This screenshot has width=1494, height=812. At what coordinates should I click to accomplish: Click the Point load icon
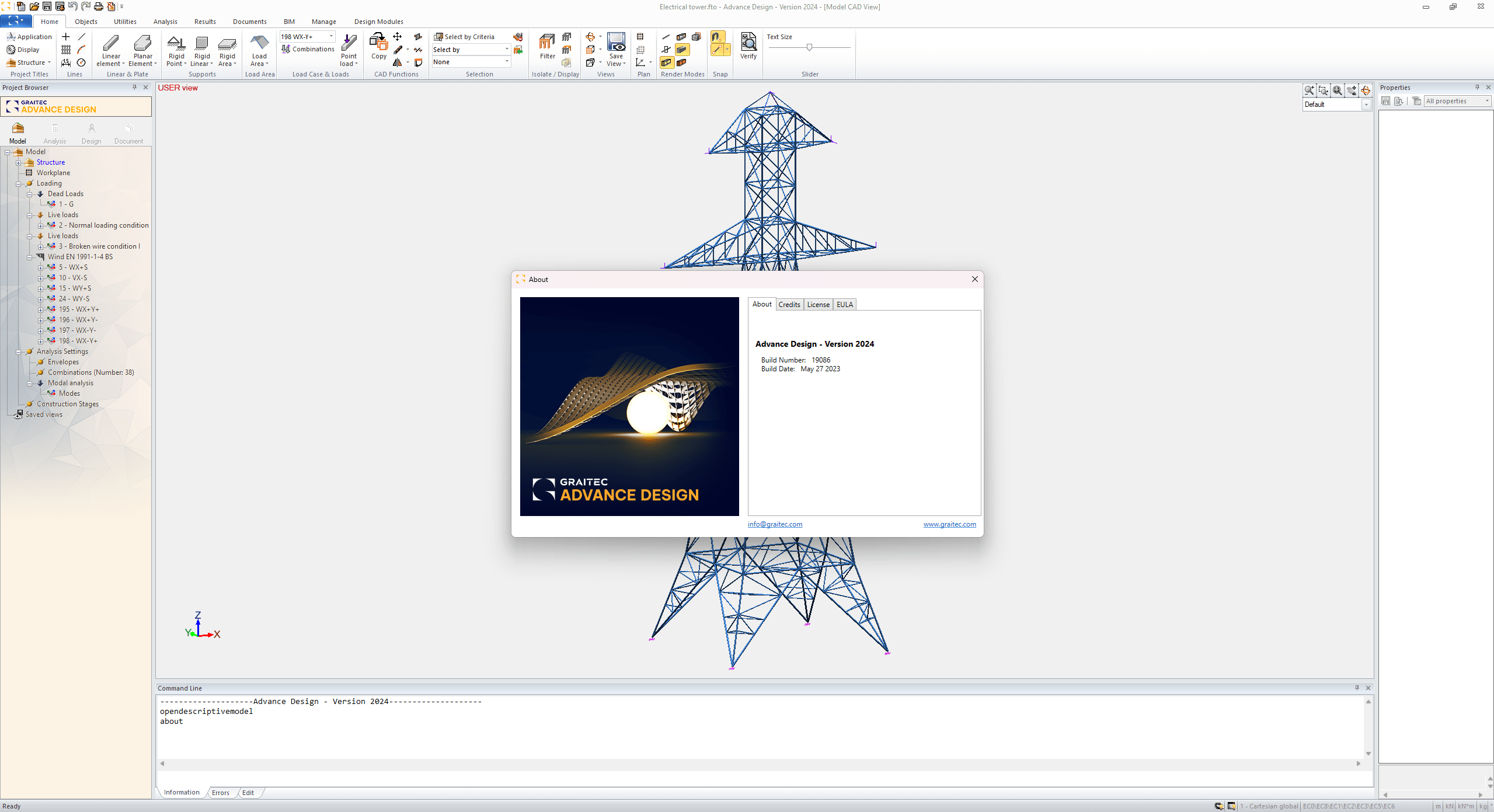(349, 50)
